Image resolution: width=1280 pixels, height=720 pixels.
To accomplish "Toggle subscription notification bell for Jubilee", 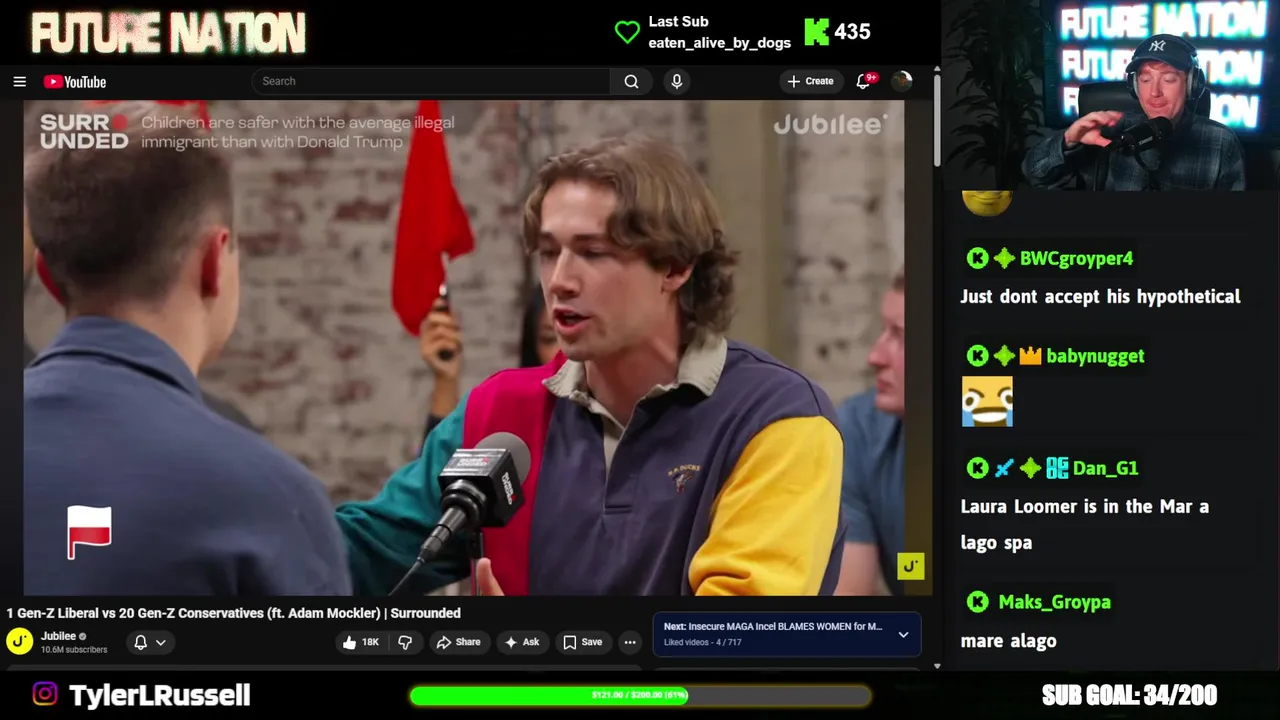I will click(141, 642).
